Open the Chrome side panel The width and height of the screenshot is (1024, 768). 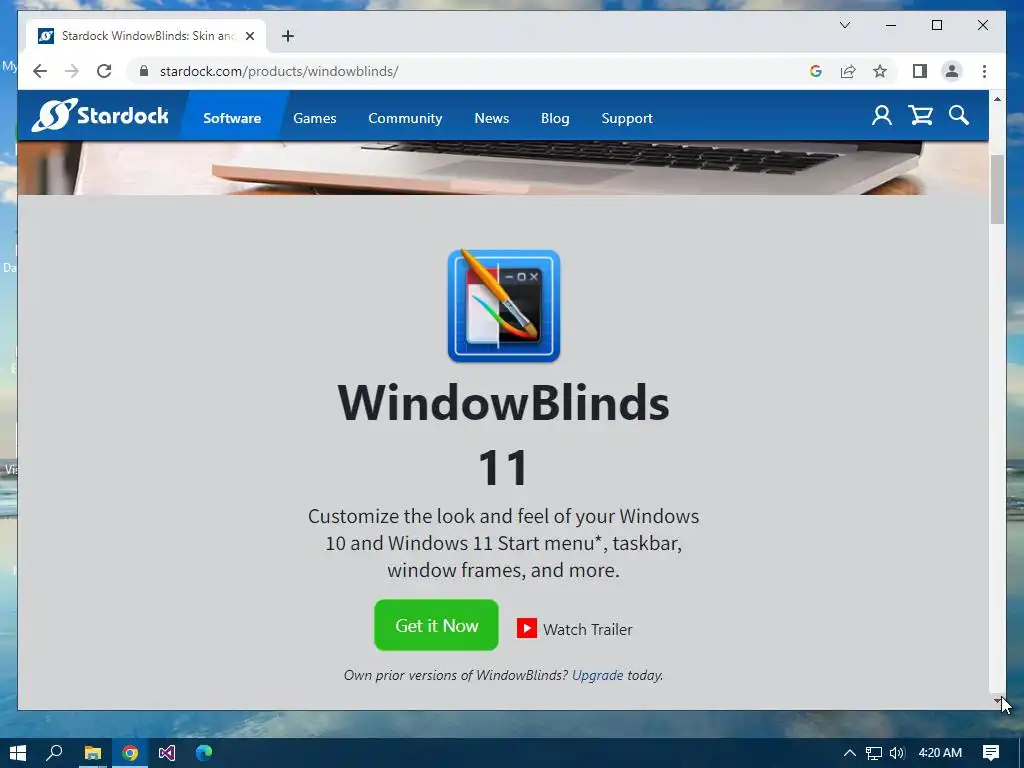click(920, 71)
